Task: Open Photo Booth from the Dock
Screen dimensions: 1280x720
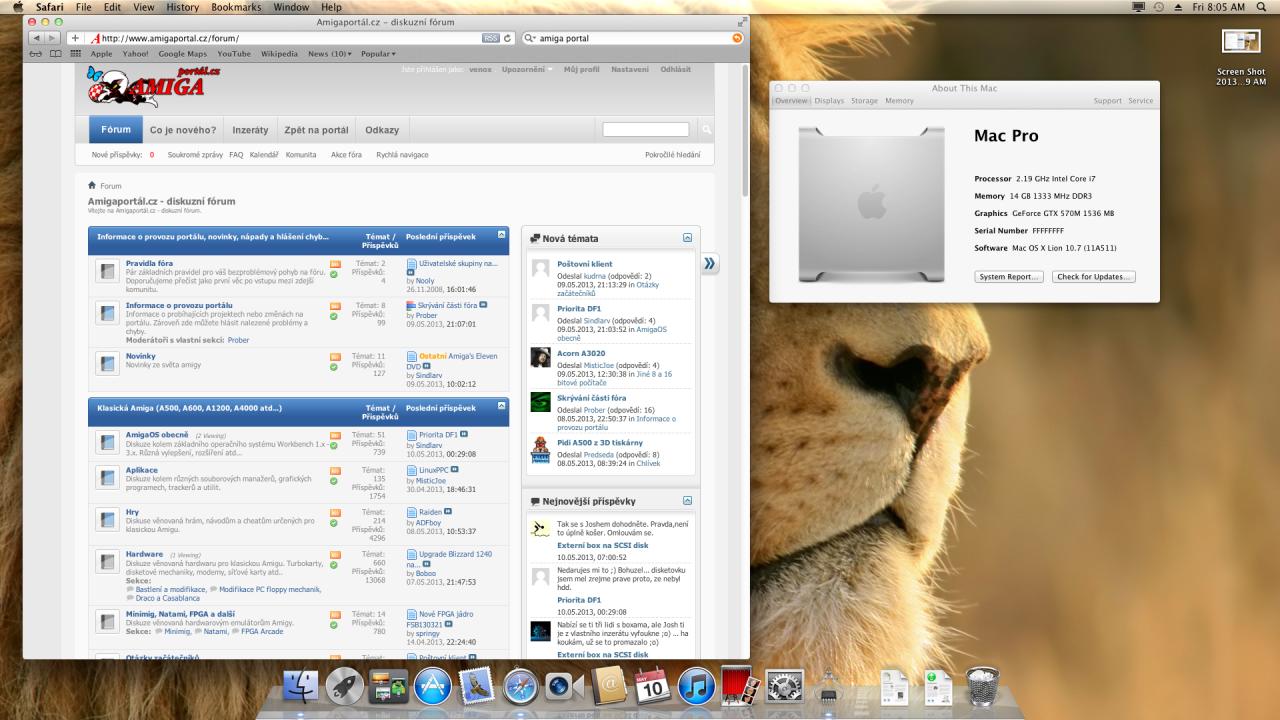Action: (x=739, y=685)
